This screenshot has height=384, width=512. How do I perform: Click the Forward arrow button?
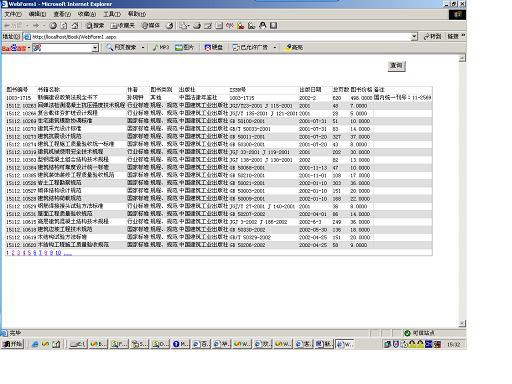tap(36, 25)
